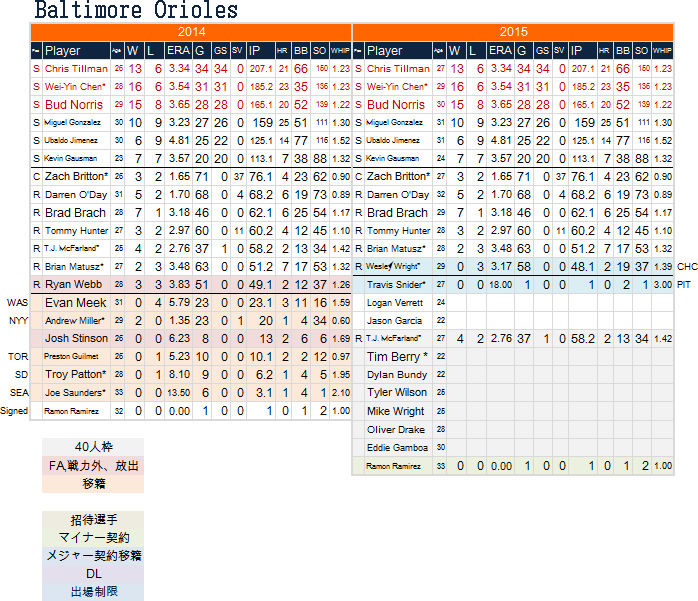Click the SEA team label beside Joe Saunders
The height and width of the screenshot is (601, 698).
19,393
